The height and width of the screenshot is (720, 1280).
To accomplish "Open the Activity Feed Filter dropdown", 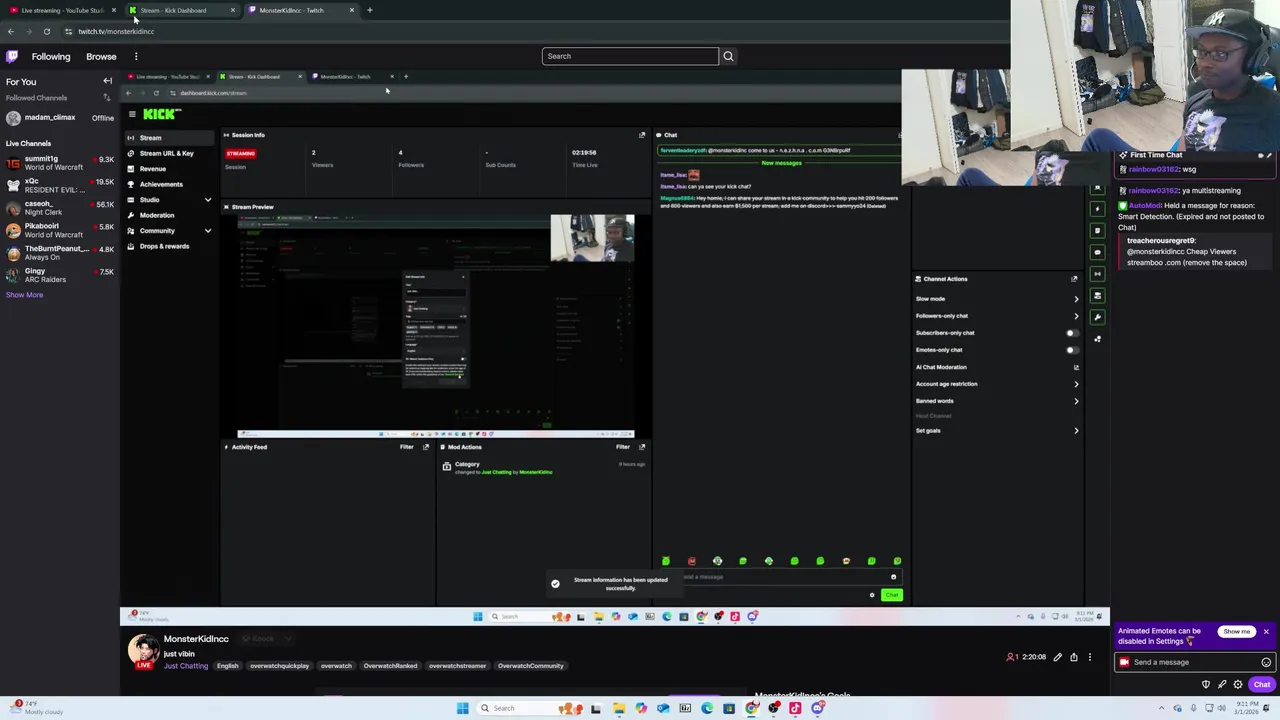I will pos(407,447).
